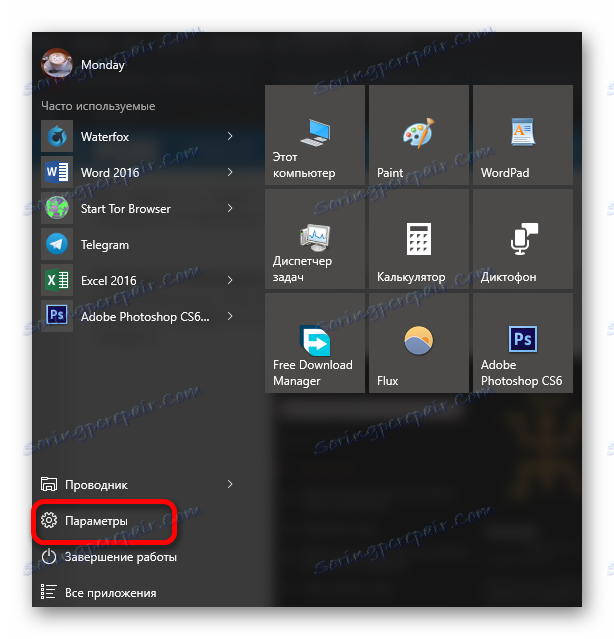Expand the Word 2016 jump list arrow
Screen dimensions: 614x639
(230, 172)
